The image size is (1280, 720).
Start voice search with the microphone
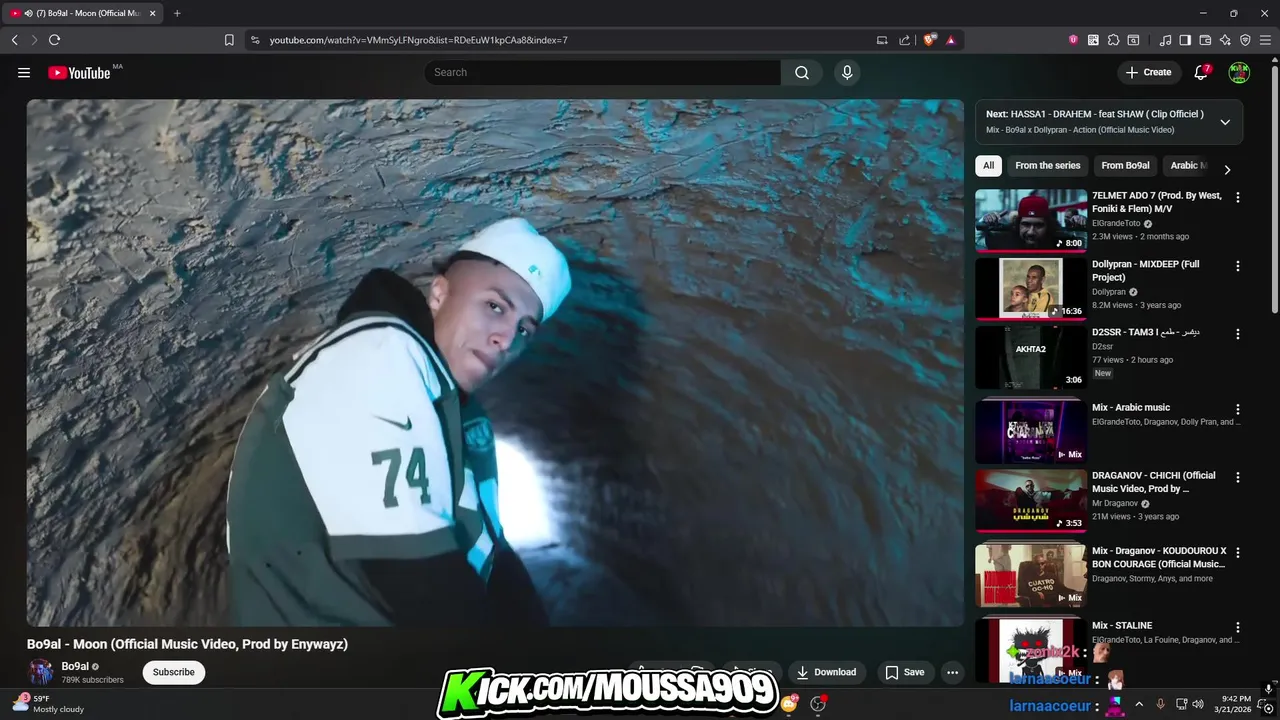[x=847, y=72]
